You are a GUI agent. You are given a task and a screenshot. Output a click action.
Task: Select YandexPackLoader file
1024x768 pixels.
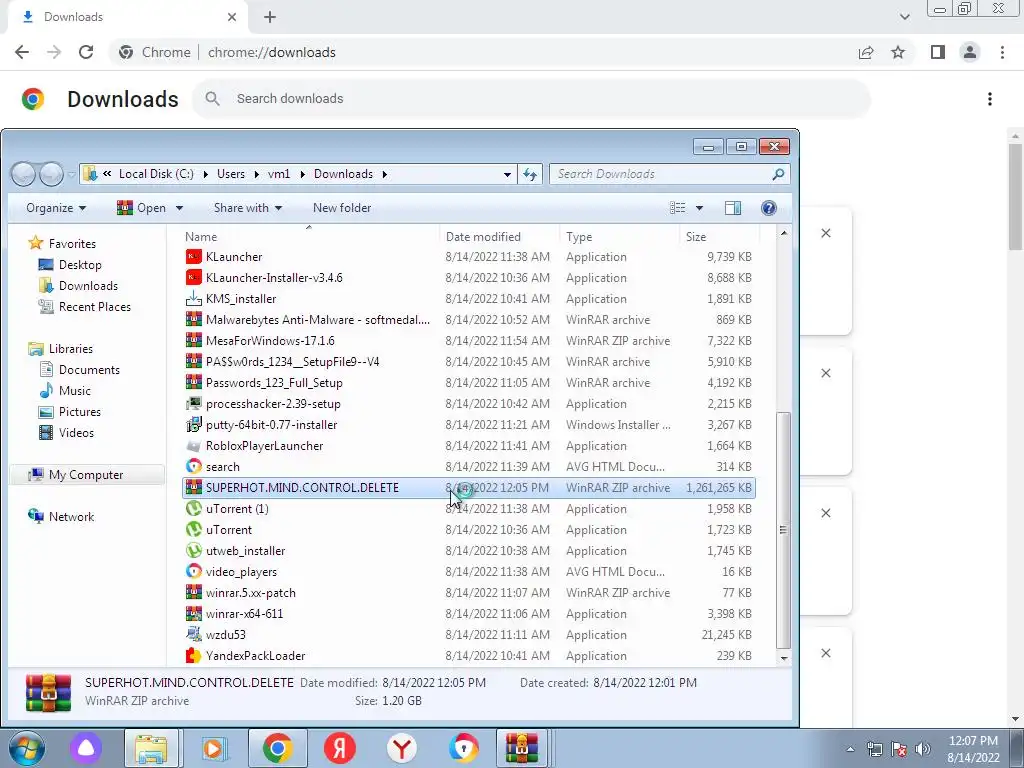[255, 656]
